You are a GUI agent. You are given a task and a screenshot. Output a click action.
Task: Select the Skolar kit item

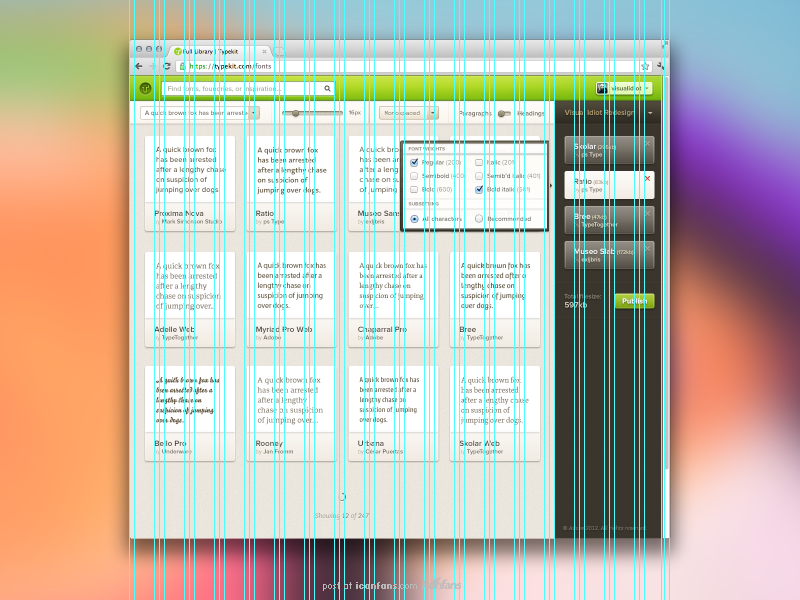(609, 150)
